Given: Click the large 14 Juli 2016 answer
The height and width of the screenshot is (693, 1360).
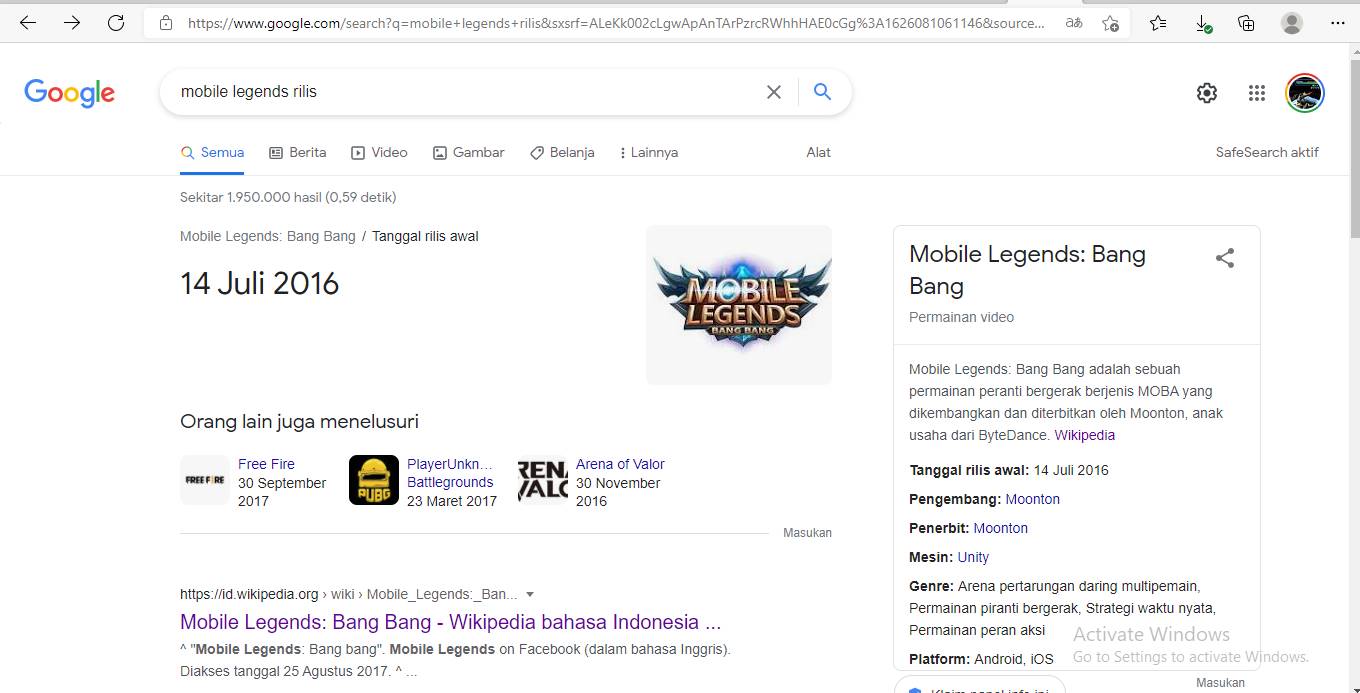Looking at the screenshot, I should point(260,284).
